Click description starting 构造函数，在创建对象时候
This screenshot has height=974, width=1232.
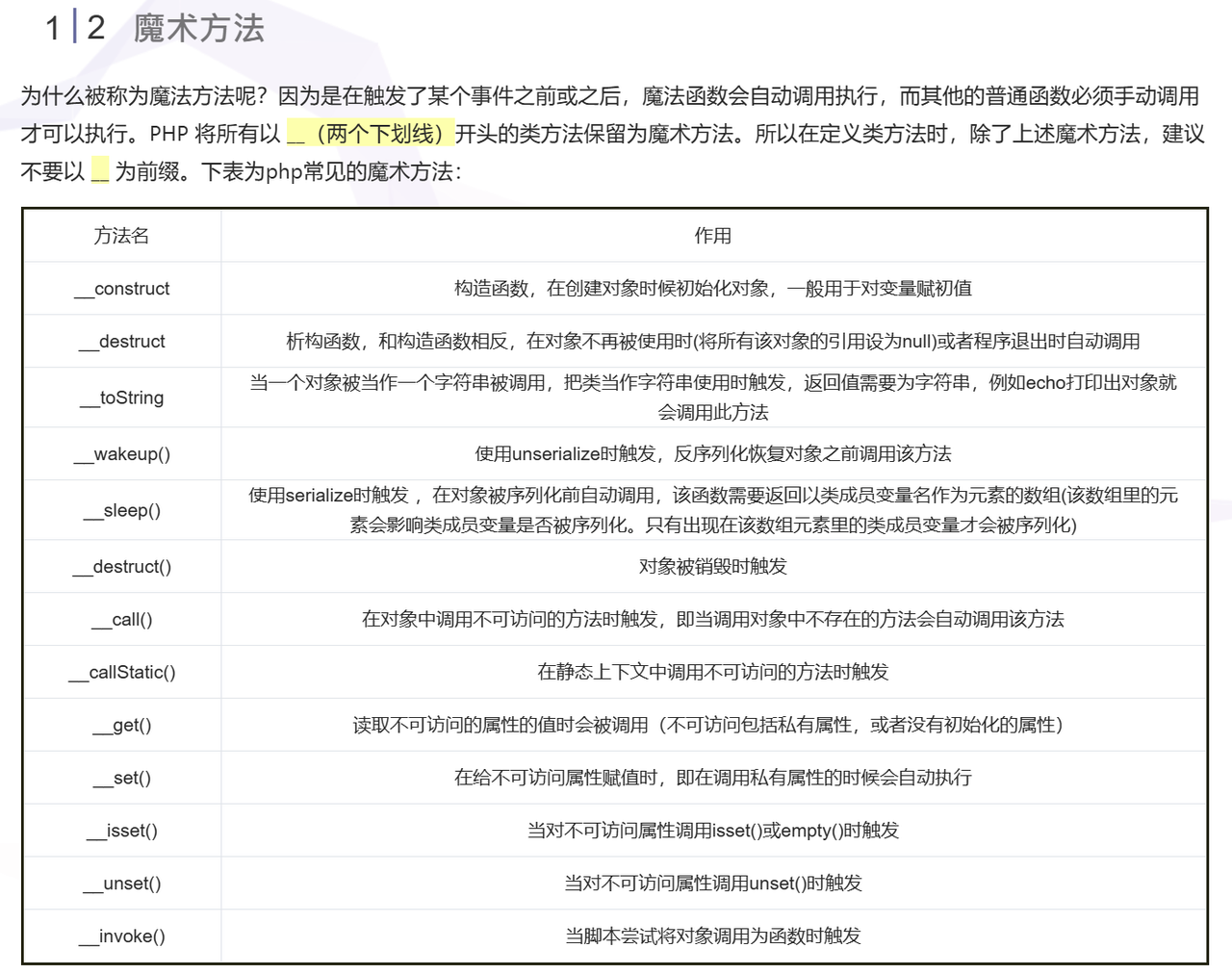coord(713,289)
